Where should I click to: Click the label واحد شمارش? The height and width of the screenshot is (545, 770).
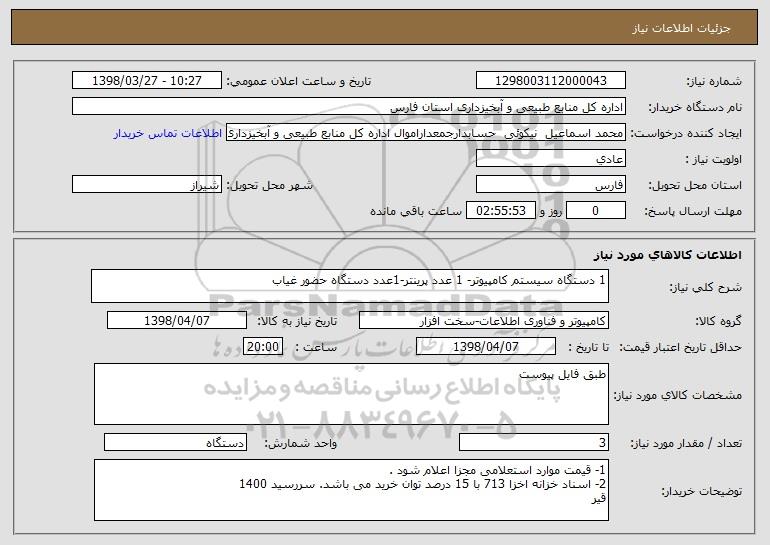[301, 443]
